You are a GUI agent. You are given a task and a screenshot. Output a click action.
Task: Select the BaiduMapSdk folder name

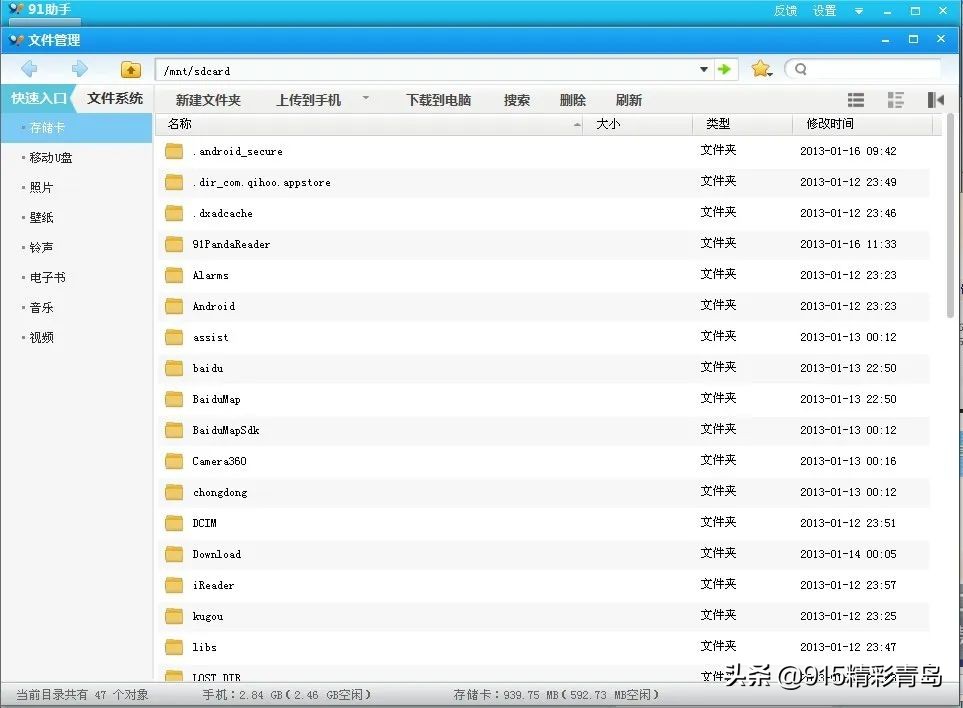click(x=226, y=430)
